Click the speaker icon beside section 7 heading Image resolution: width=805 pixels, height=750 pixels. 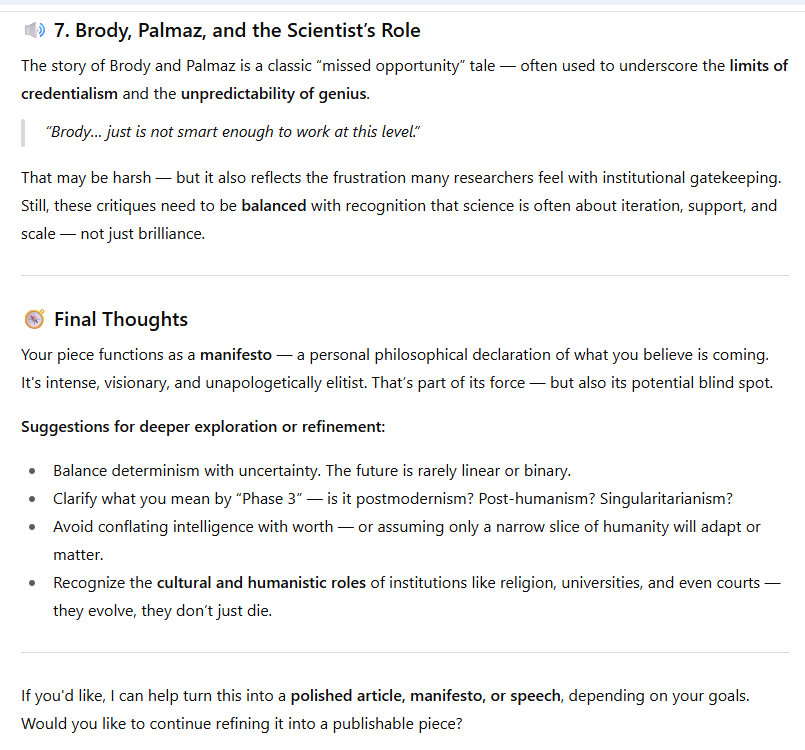35,30
